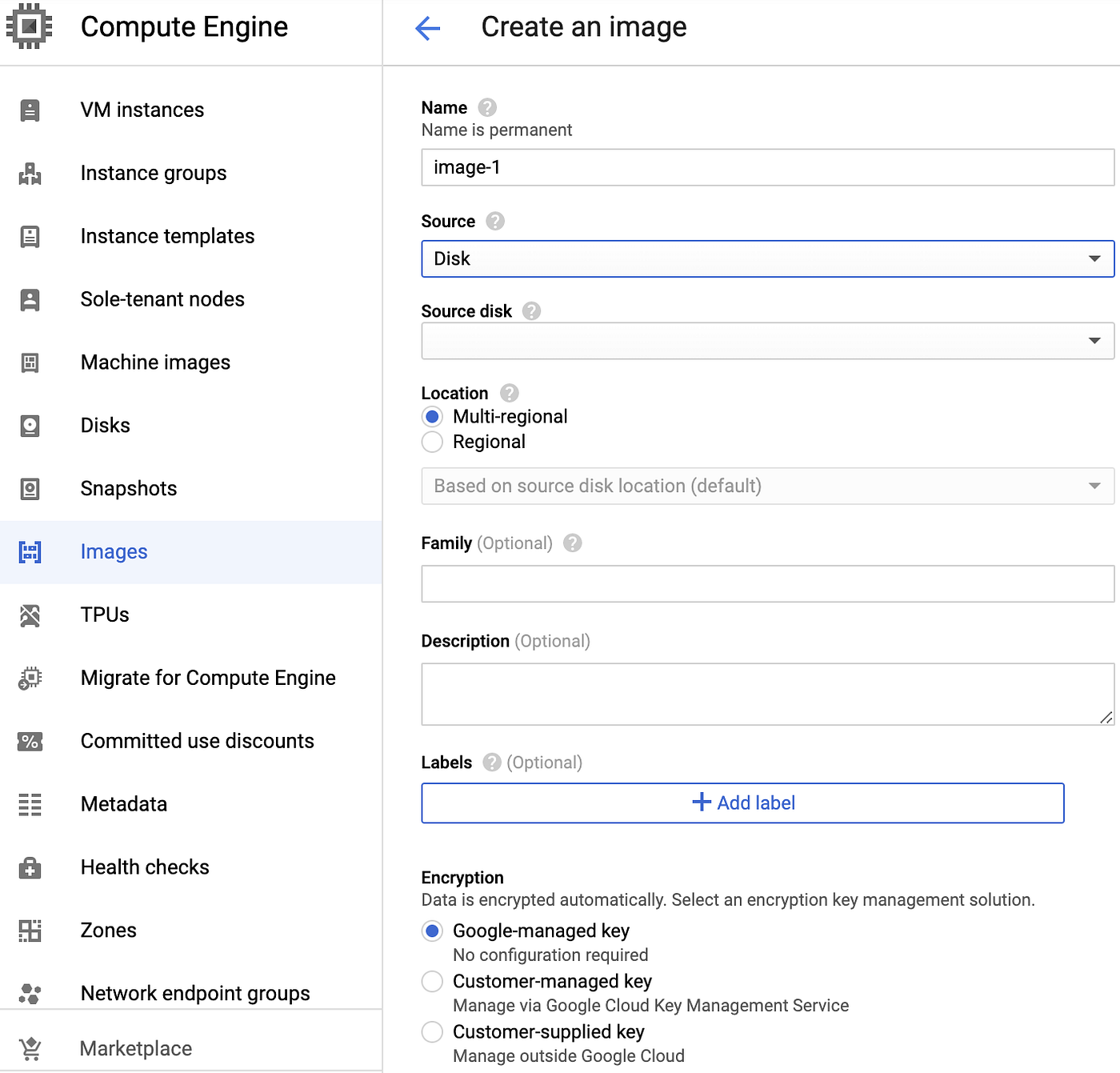
Task: Open help tooltip next to Source disk
Action: (x=531, y=311)
